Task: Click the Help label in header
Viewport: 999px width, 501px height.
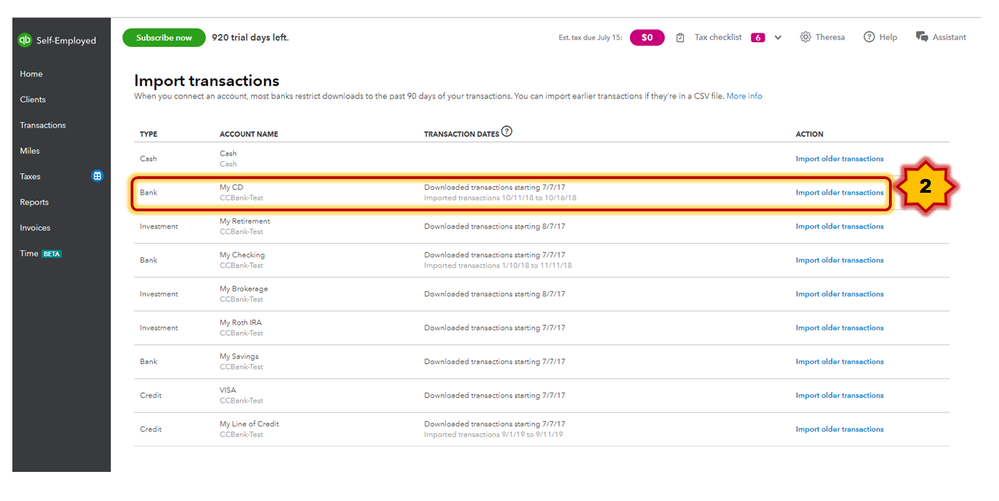Action: 888,38
